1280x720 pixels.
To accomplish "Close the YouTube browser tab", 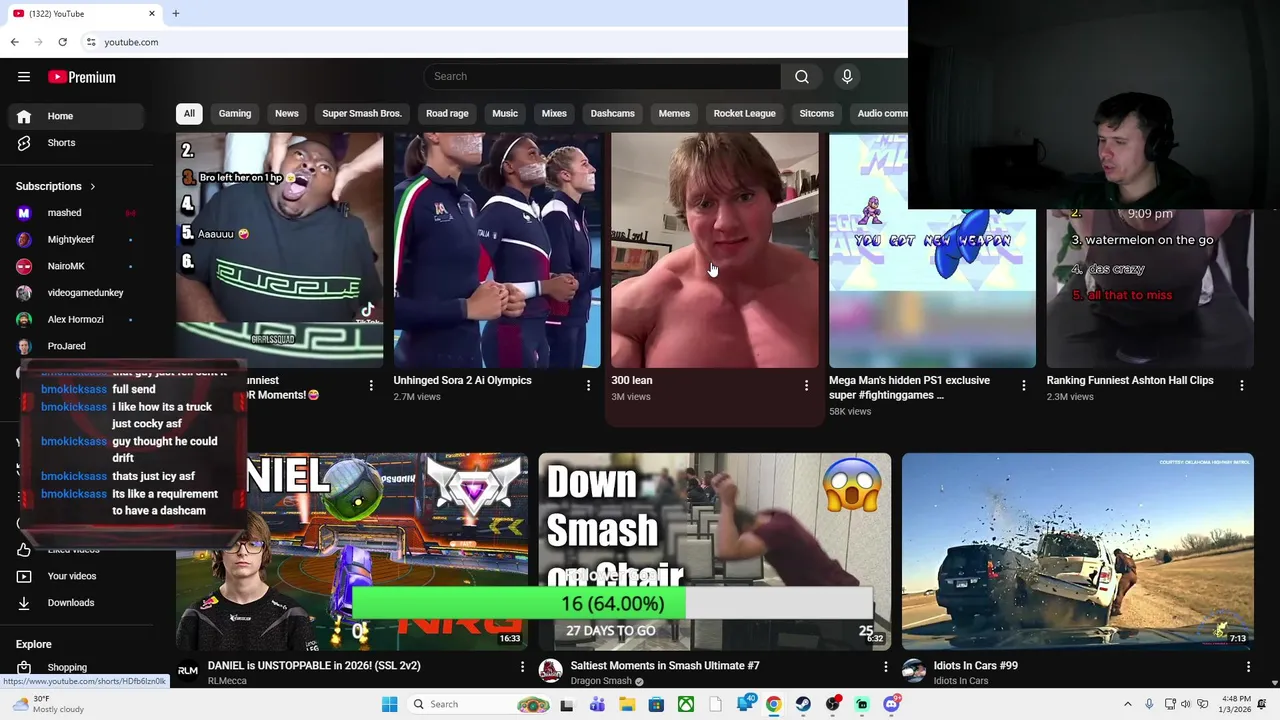I will click(152, 13).
